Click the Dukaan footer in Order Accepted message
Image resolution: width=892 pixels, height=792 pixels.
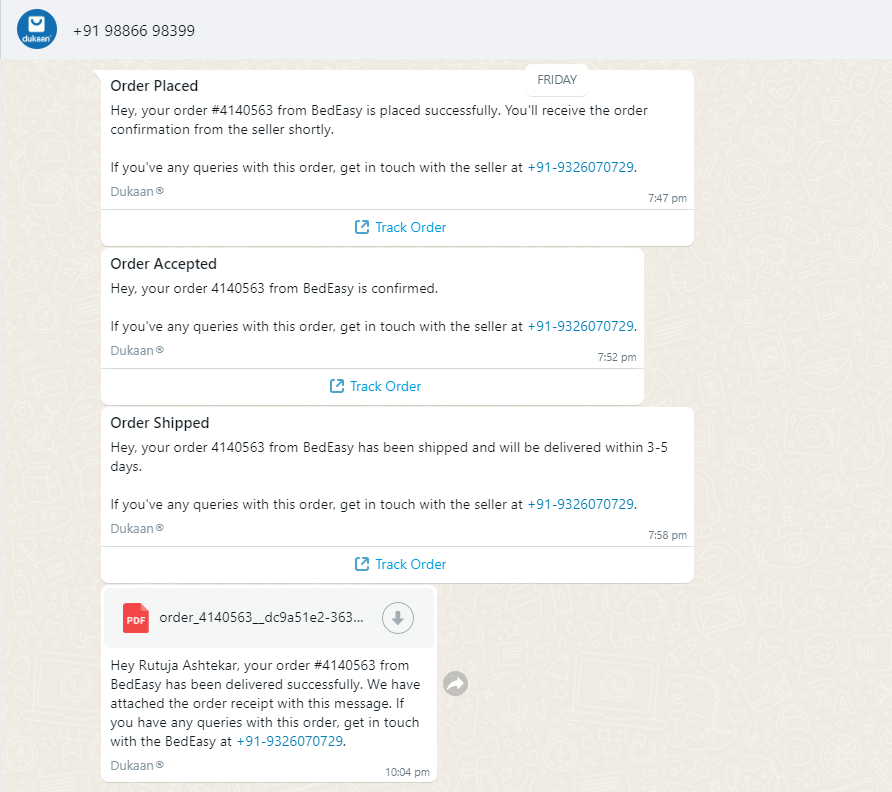click(x=137, y=350)
